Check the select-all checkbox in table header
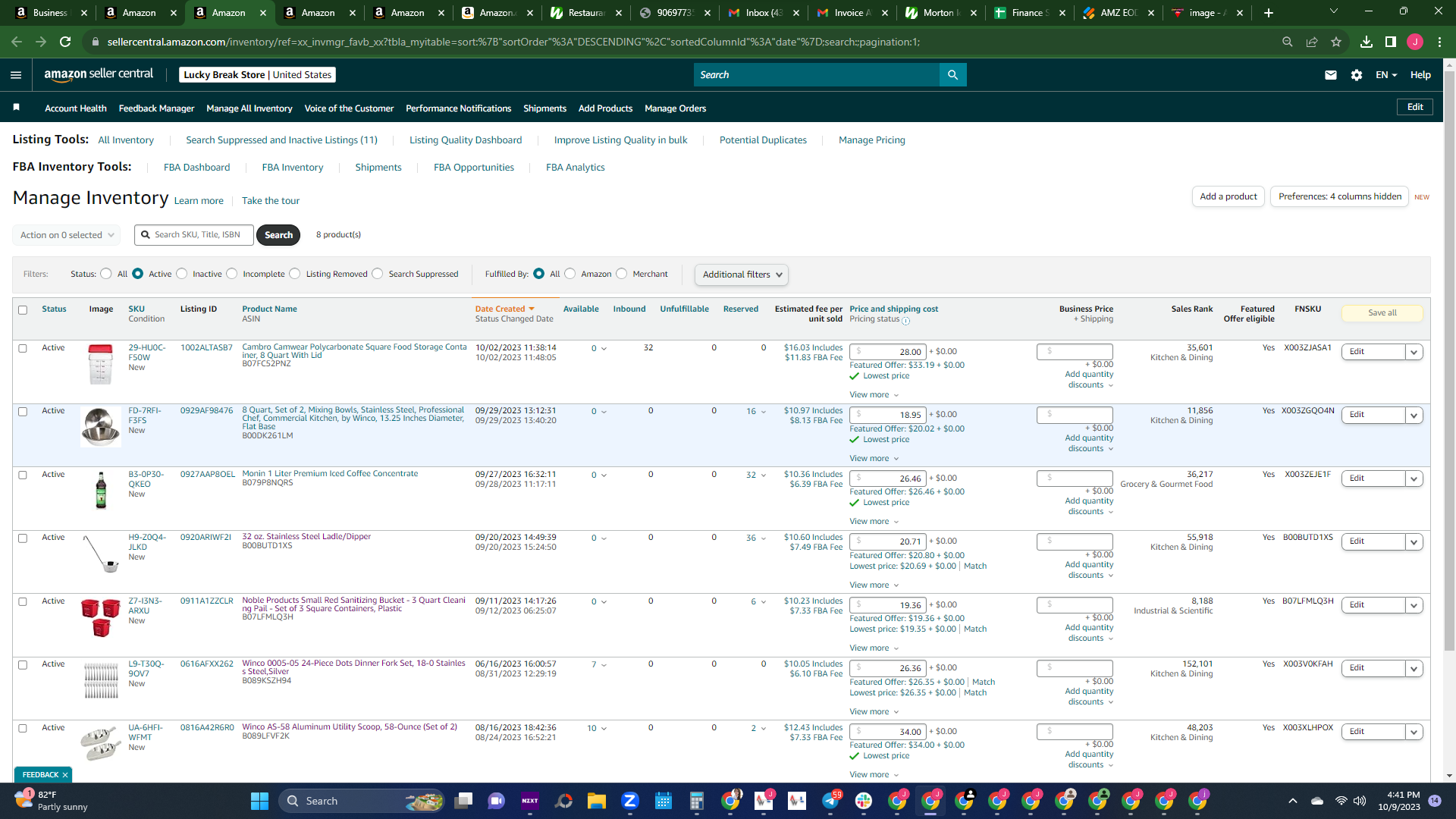Viewport: 1456px width, 819px height. click(x=23, y=310)
